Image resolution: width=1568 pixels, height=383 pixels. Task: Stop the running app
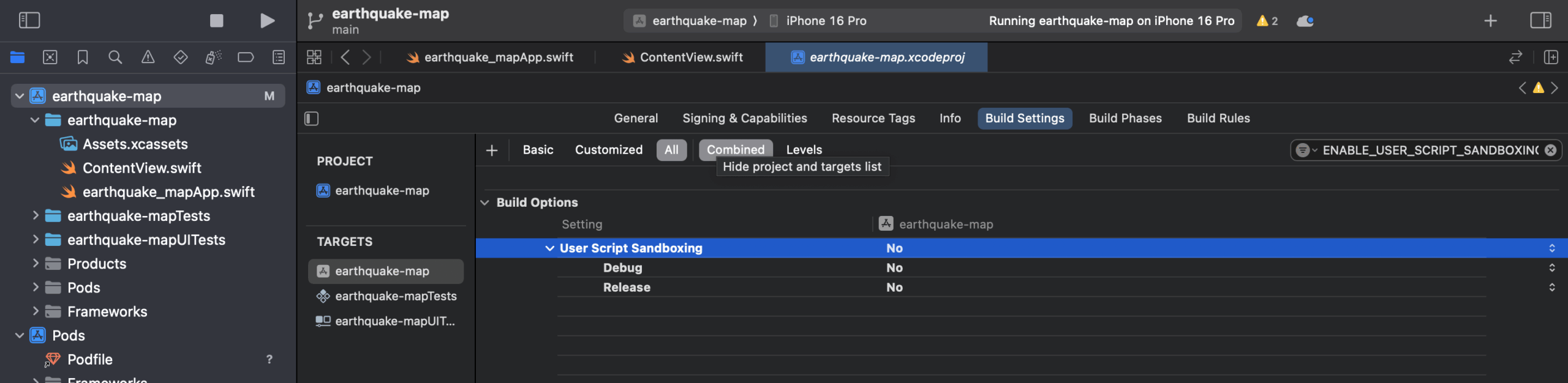pyautogui.click(x=217, y=20)
